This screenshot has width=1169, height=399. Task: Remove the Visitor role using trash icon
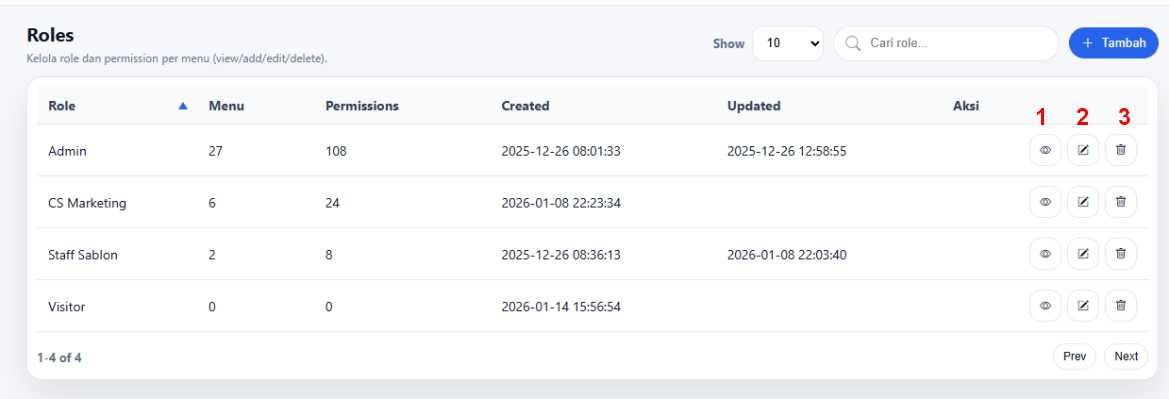click(x=1121, y=305)
